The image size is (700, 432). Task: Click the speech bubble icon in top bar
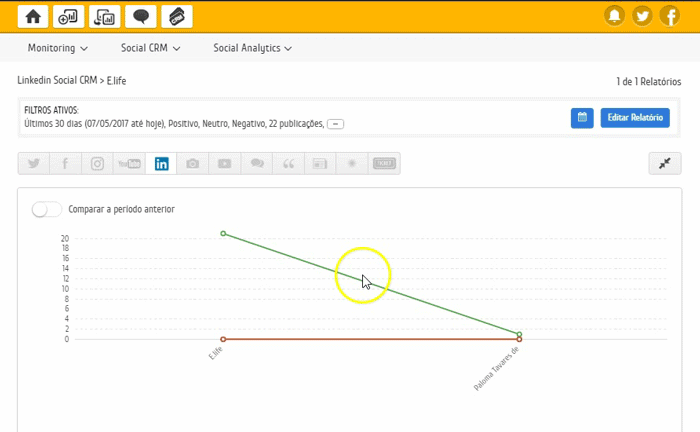pyautogui.click(x=141, y=16)
